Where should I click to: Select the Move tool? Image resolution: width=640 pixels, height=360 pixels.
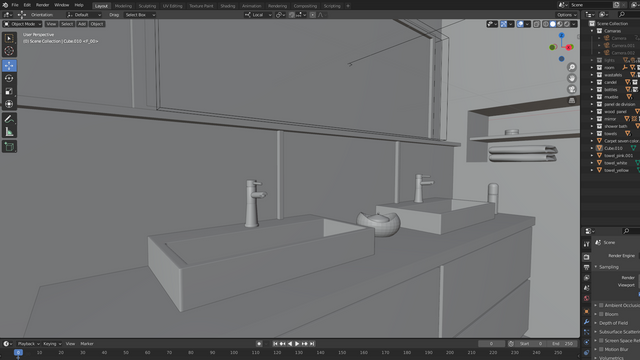(9, 65)
